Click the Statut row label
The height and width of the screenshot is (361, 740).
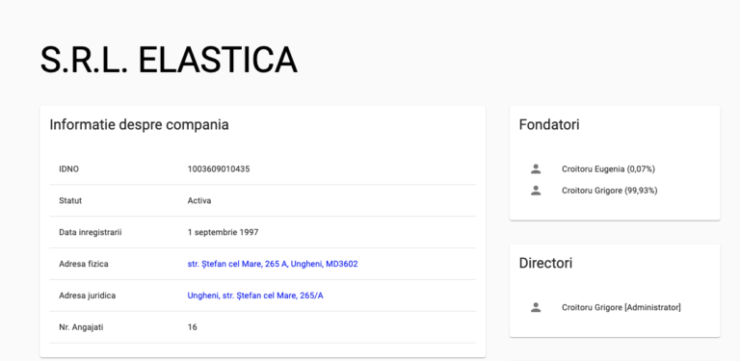[x=70, y=201]
